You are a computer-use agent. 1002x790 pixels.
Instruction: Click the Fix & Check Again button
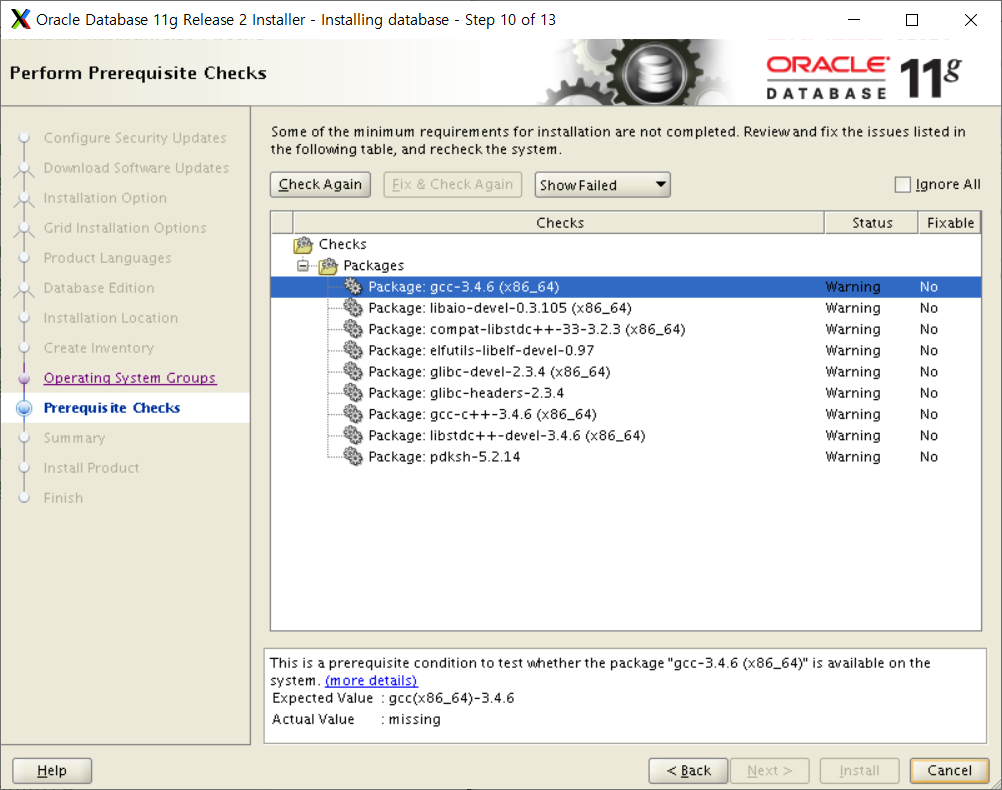coord(452,185)
